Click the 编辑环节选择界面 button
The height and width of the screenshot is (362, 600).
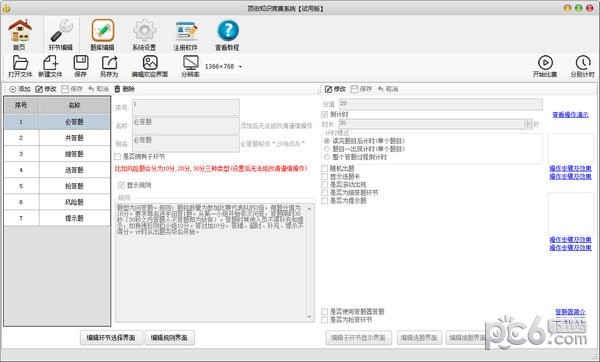[111, 338]
